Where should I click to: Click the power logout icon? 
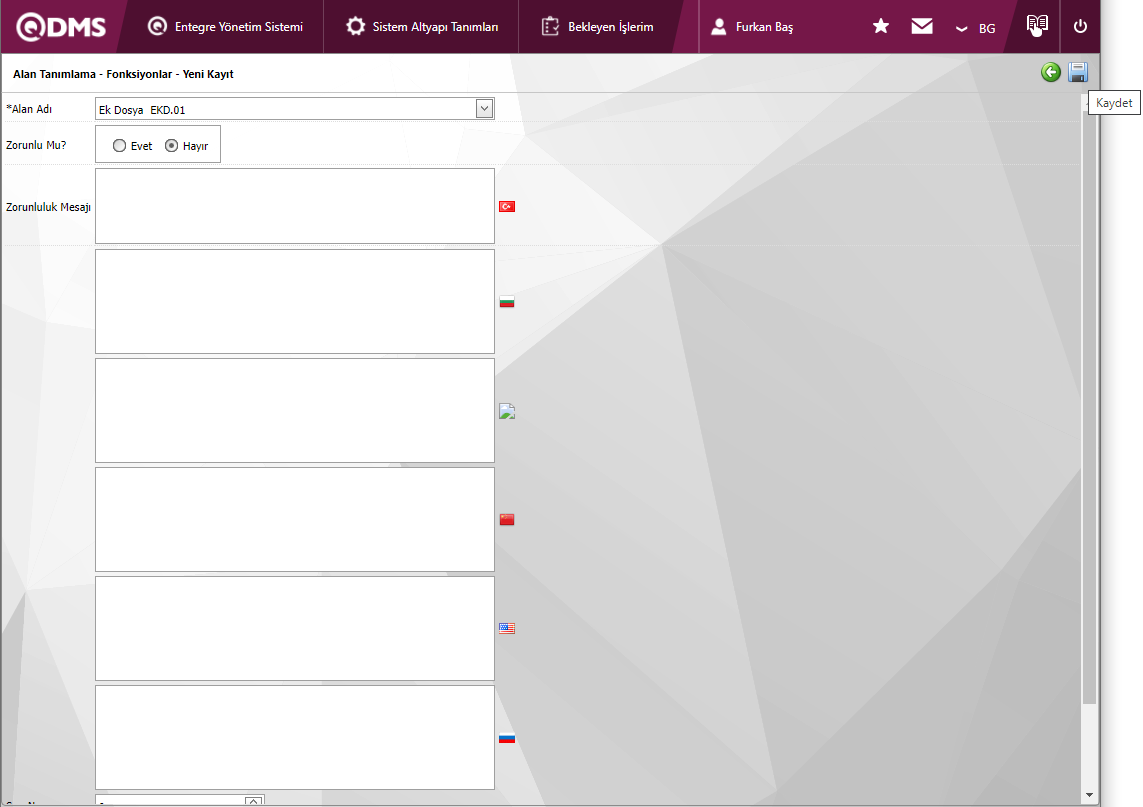(x=1080, y=27)
